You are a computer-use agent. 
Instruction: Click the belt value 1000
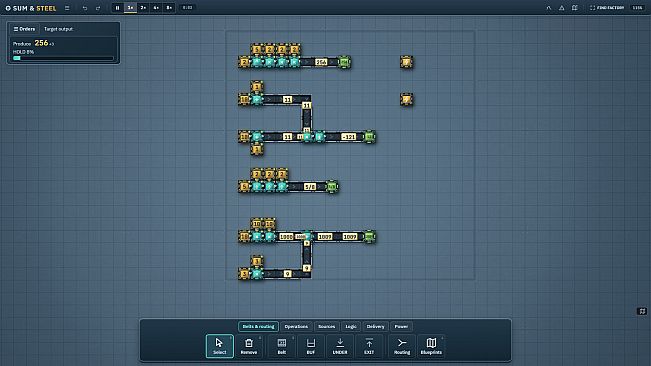(286, 236)
